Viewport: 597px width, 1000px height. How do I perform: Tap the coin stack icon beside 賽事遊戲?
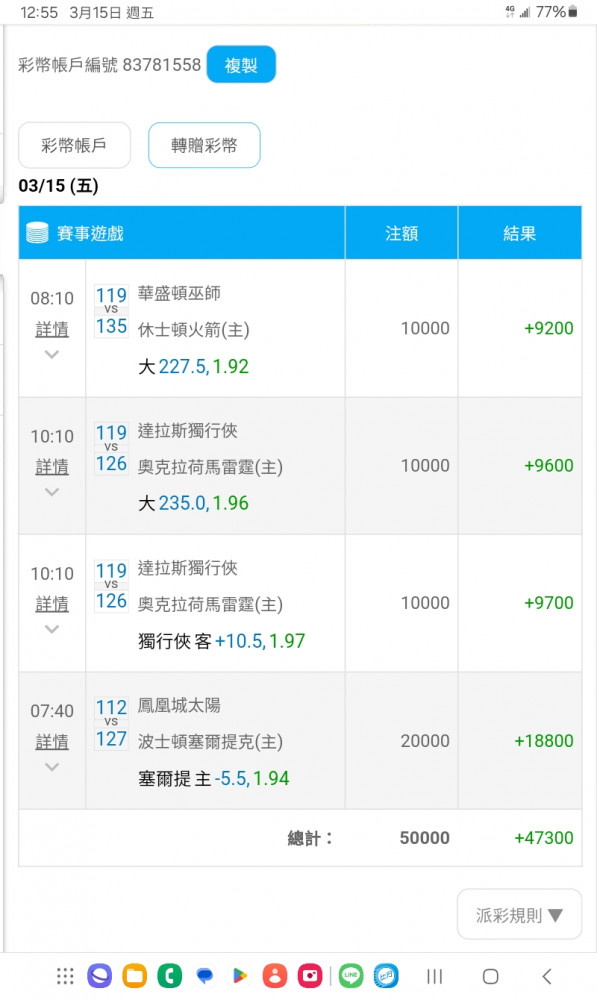coord(38,233)
